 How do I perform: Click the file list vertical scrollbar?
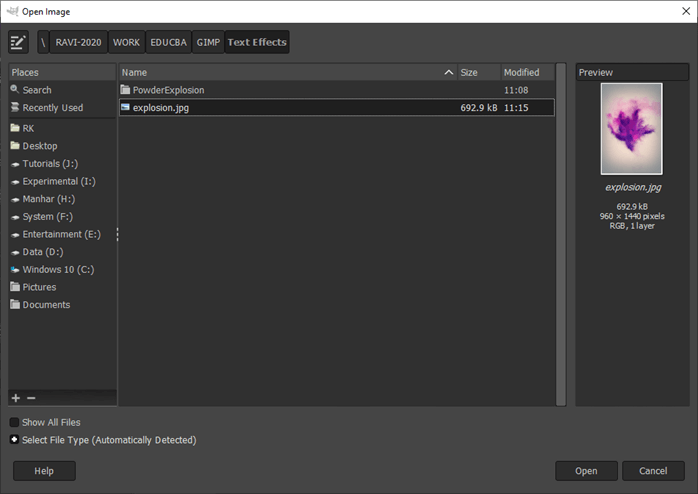561,235
